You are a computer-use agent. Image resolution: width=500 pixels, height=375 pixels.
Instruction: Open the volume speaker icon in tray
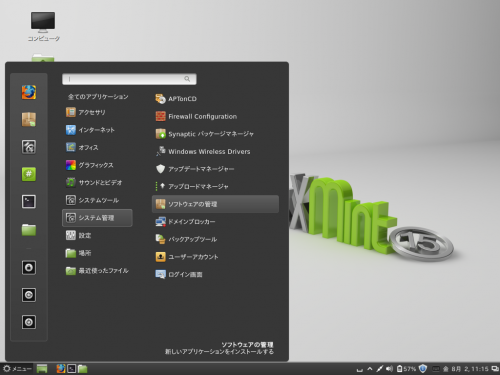389,369
